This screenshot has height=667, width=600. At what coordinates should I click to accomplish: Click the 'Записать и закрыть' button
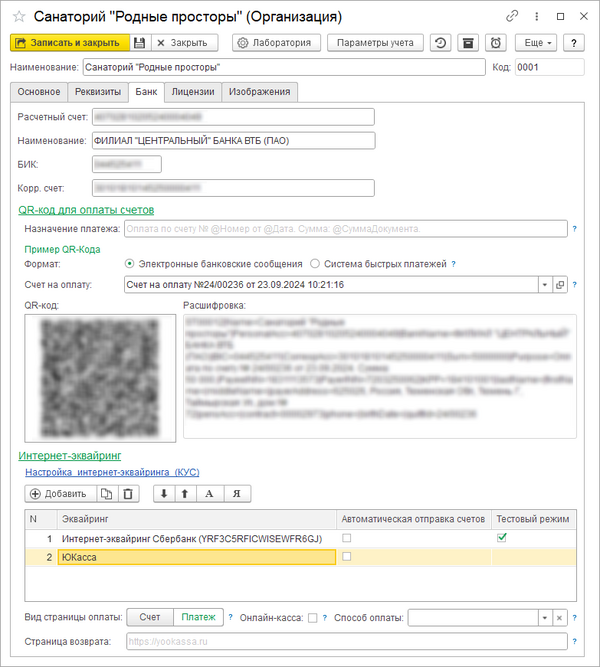pyautogui.click(x=69, y=43)
